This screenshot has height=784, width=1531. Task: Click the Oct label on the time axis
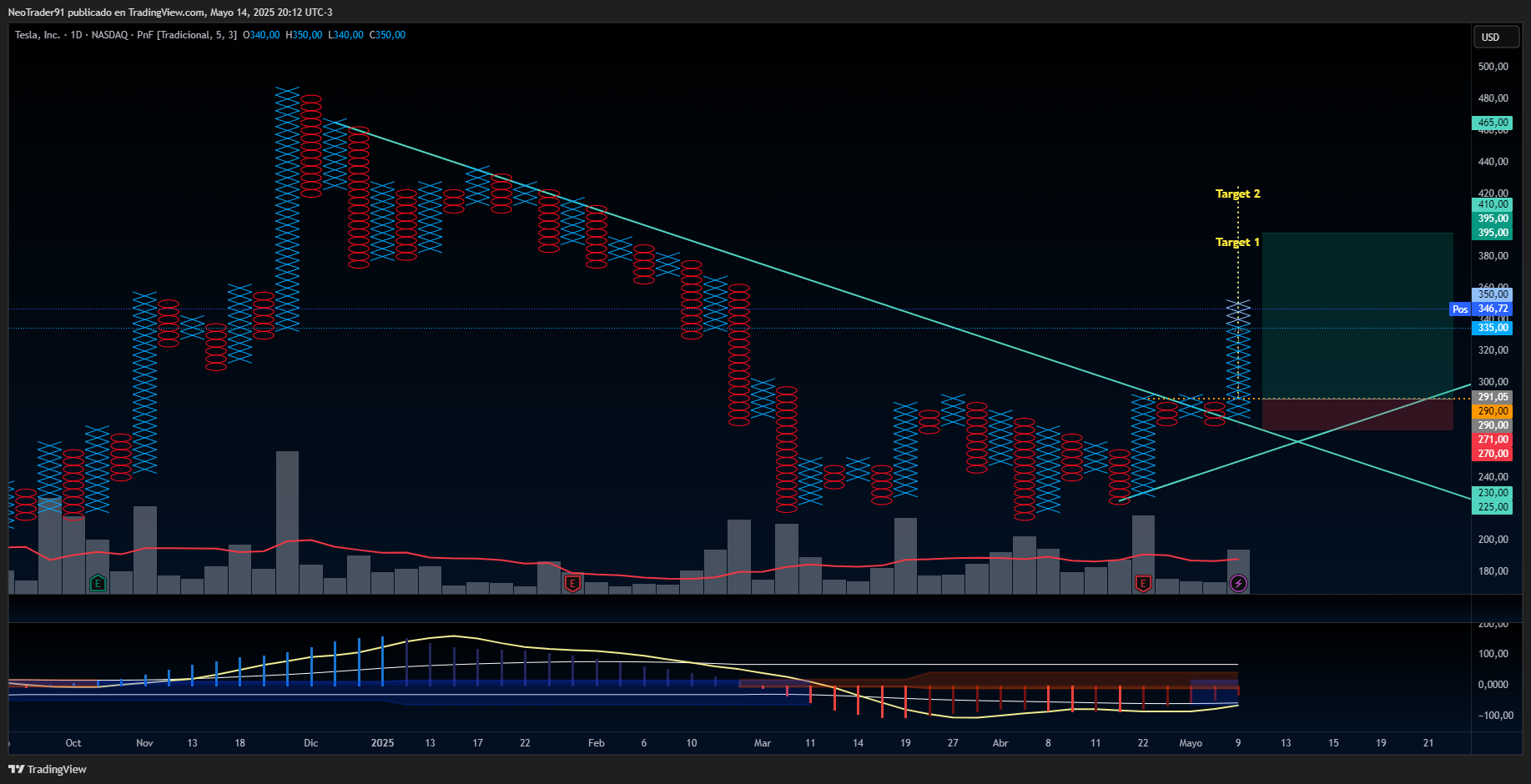tap(73, 743)
